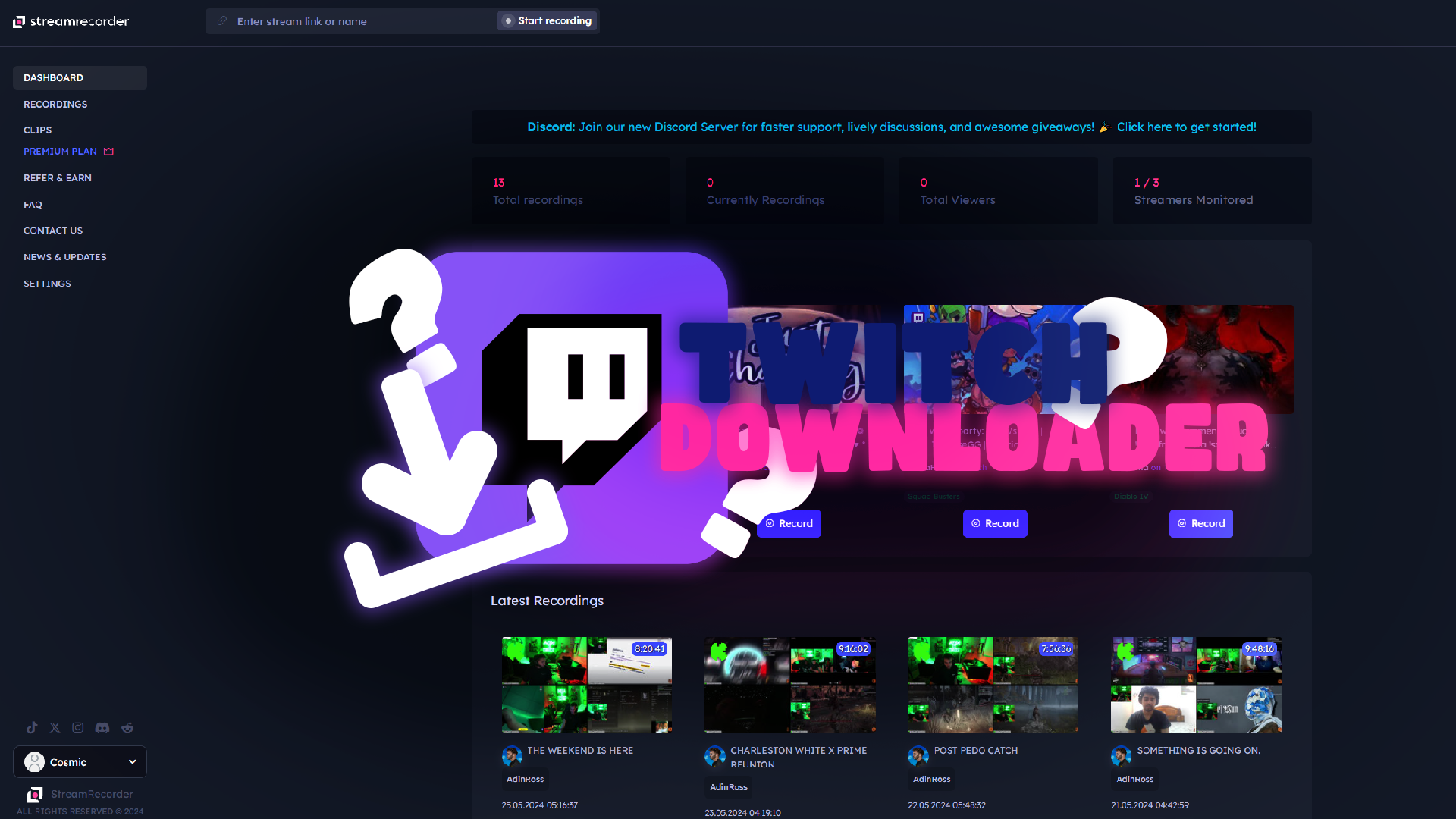
Task: Open the Clips menu item
Action: tap(37, 130)
